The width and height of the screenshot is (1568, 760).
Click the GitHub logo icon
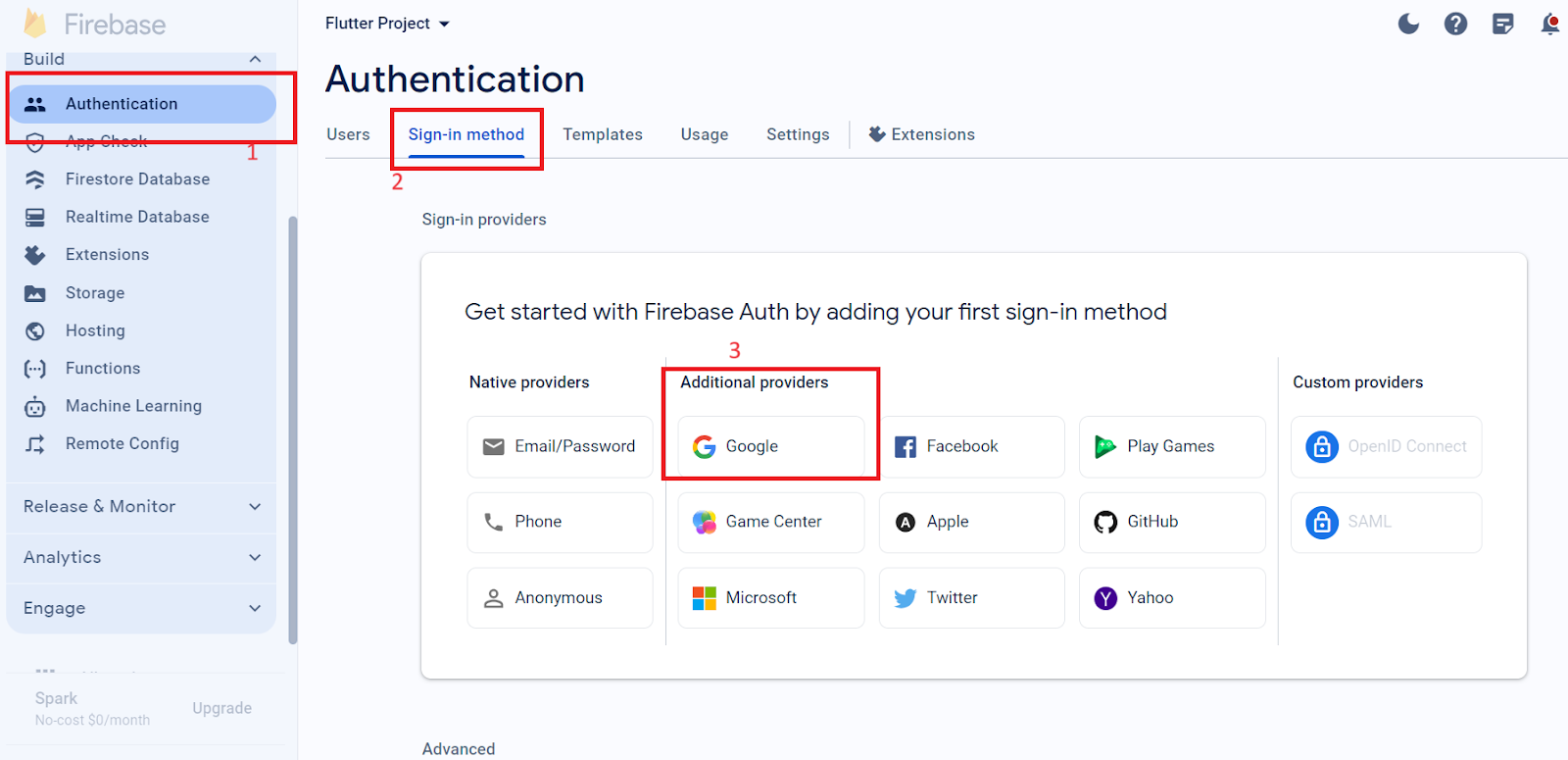[1105, 523]
